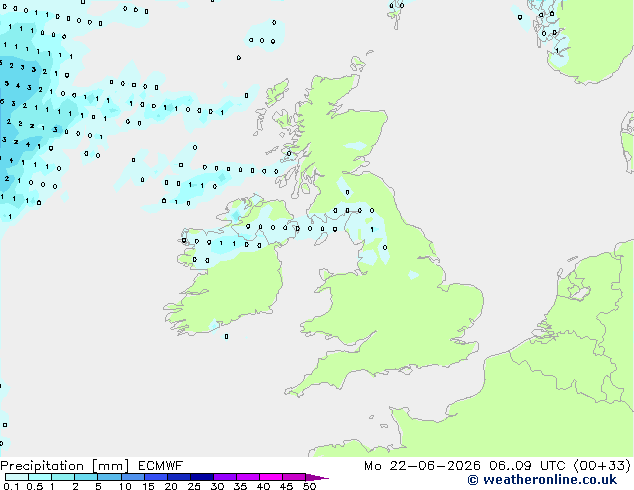
Task: Pick the 35–40 mm purple-magenta swatch
Action: tap(248, 477)
